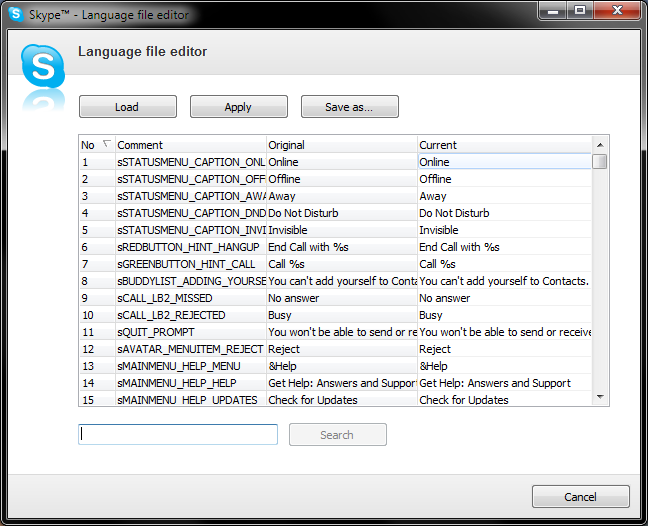
Task: Sort by the Current column header
Action: click(x=505, y=145)
